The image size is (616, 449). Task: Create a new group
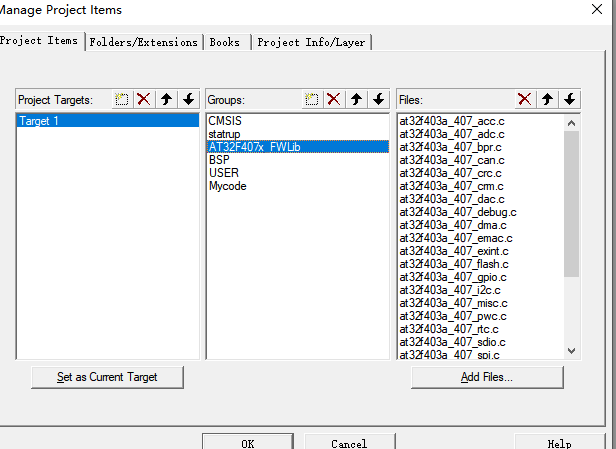312,99
